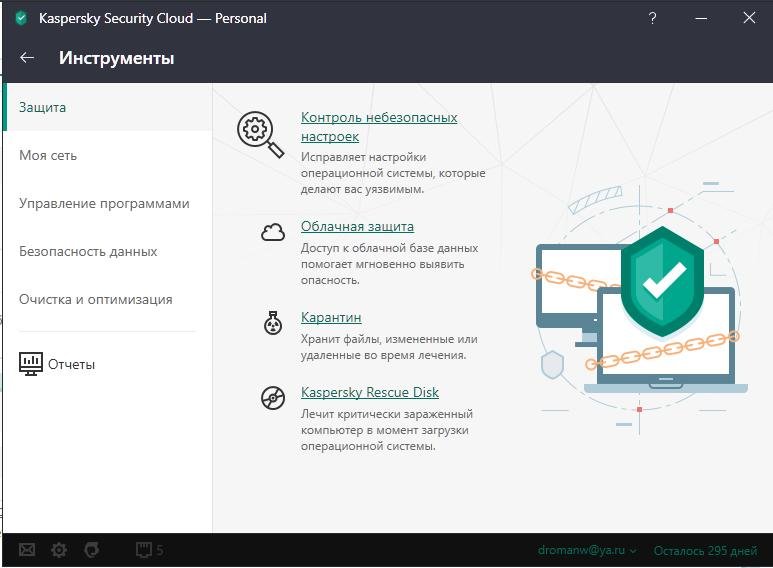Click the support headset icon in footer
Image resolution: width=773 pixels, height=568 pixels.
click(92, 549)
